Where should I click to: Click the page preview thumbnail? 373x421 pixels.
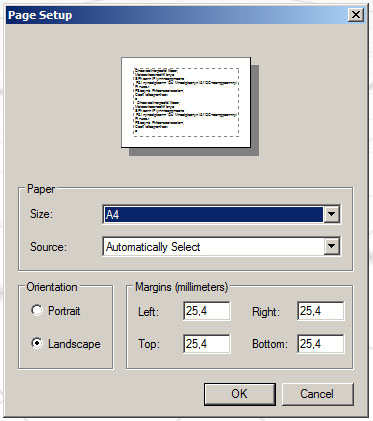186,102
